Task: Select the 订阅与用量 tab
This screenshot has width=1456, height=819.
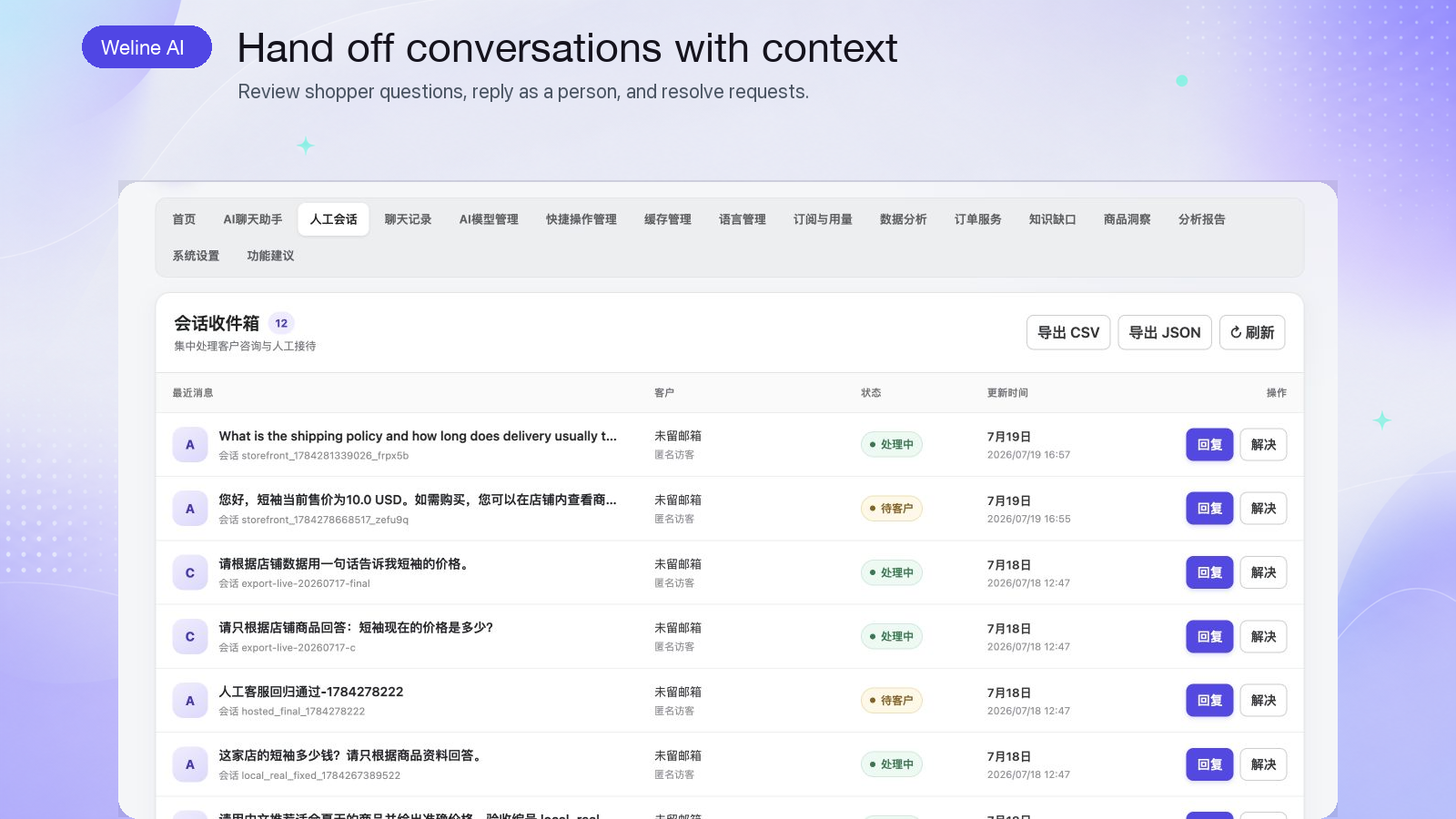Action: 823,219
